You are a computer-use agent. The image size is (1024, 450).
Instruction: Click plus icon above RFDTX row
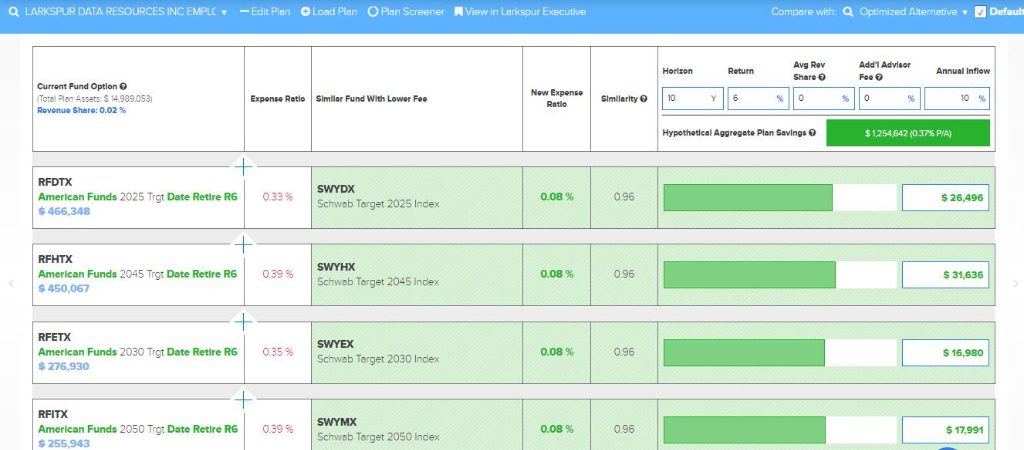(x=244, y=166)
